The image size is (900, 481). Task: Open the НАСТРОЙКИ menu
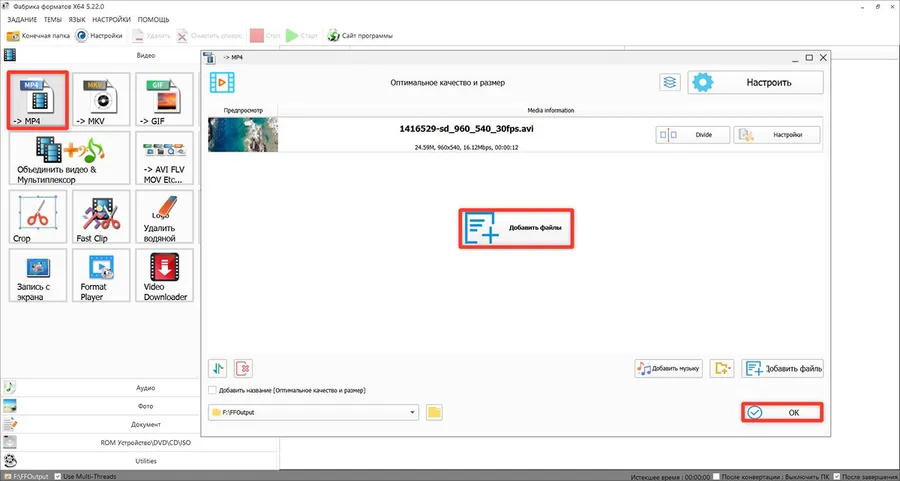coord(111,20)
